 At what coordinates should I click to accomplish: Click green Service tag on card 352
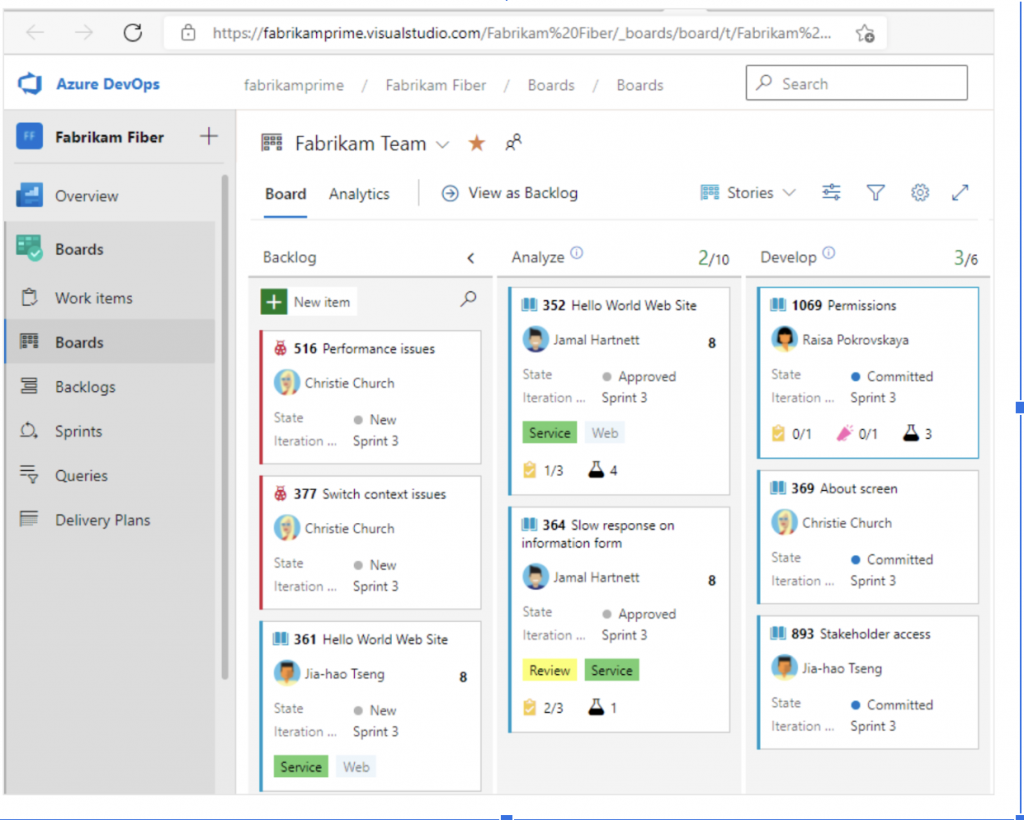tap(549, 433)
